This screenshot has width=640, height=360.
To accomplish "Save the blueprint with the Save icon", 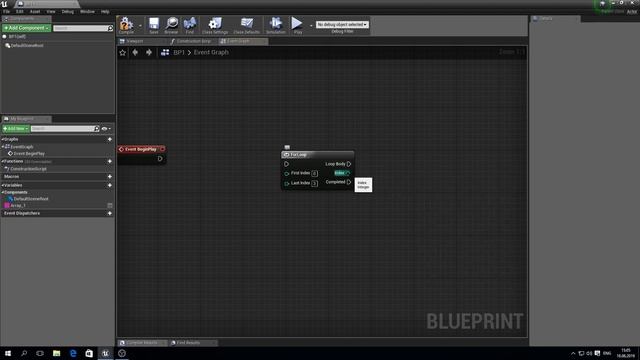I will (153, 24).
